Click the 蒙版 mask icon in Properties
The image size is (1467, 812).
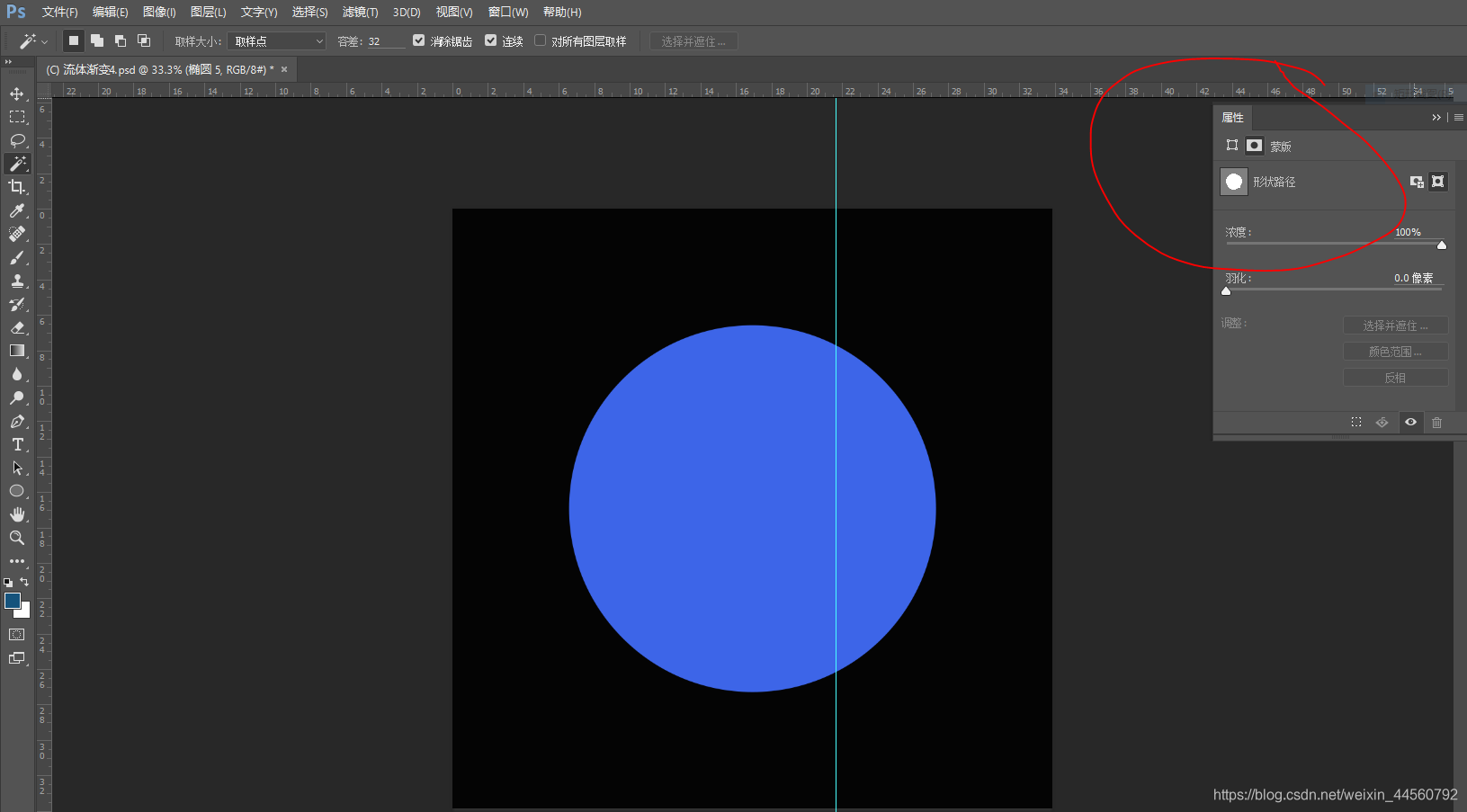1254,145
